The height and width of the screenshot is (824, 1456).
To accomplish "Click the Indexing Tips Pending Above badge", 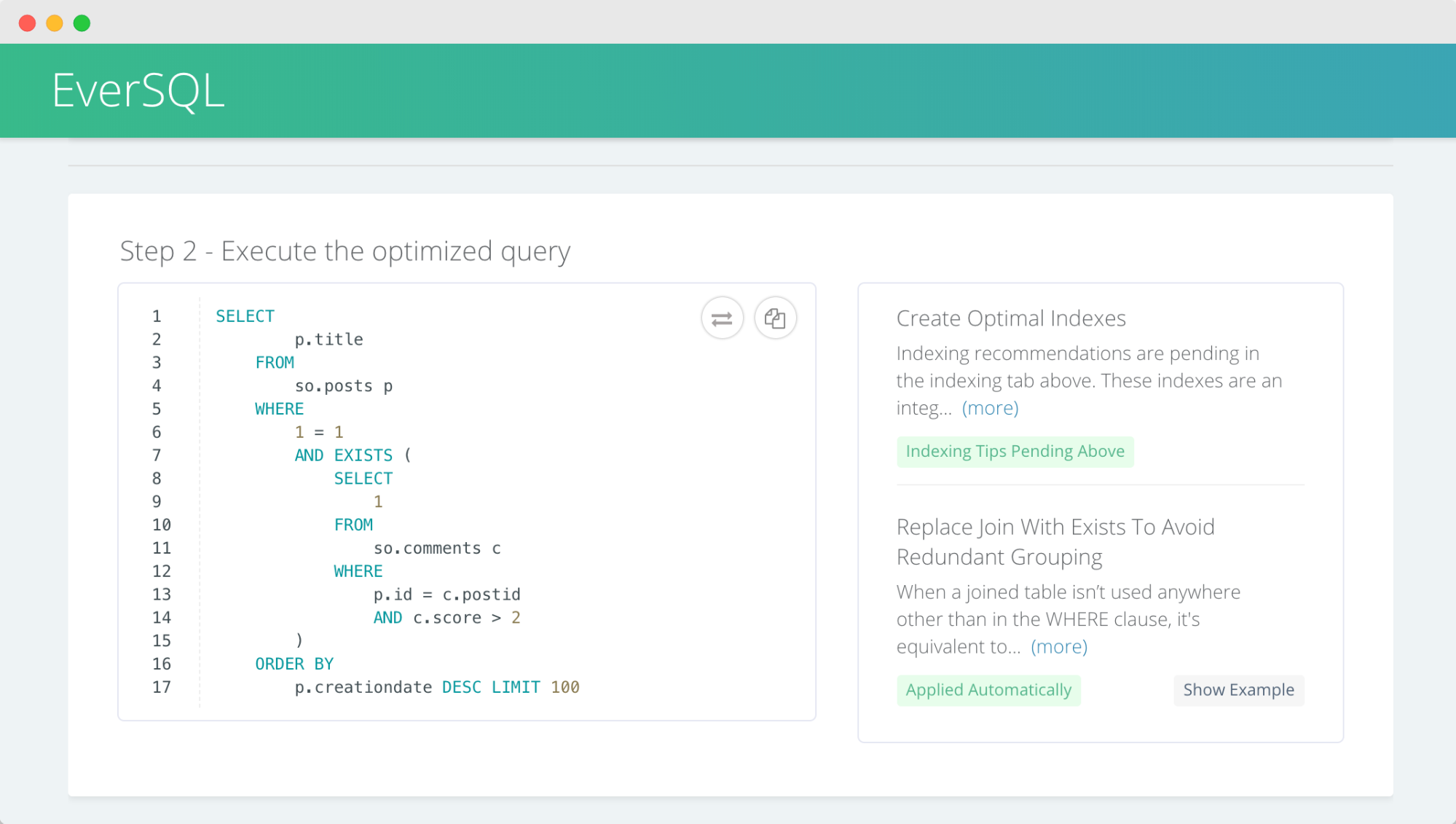I will point(1015,451).
